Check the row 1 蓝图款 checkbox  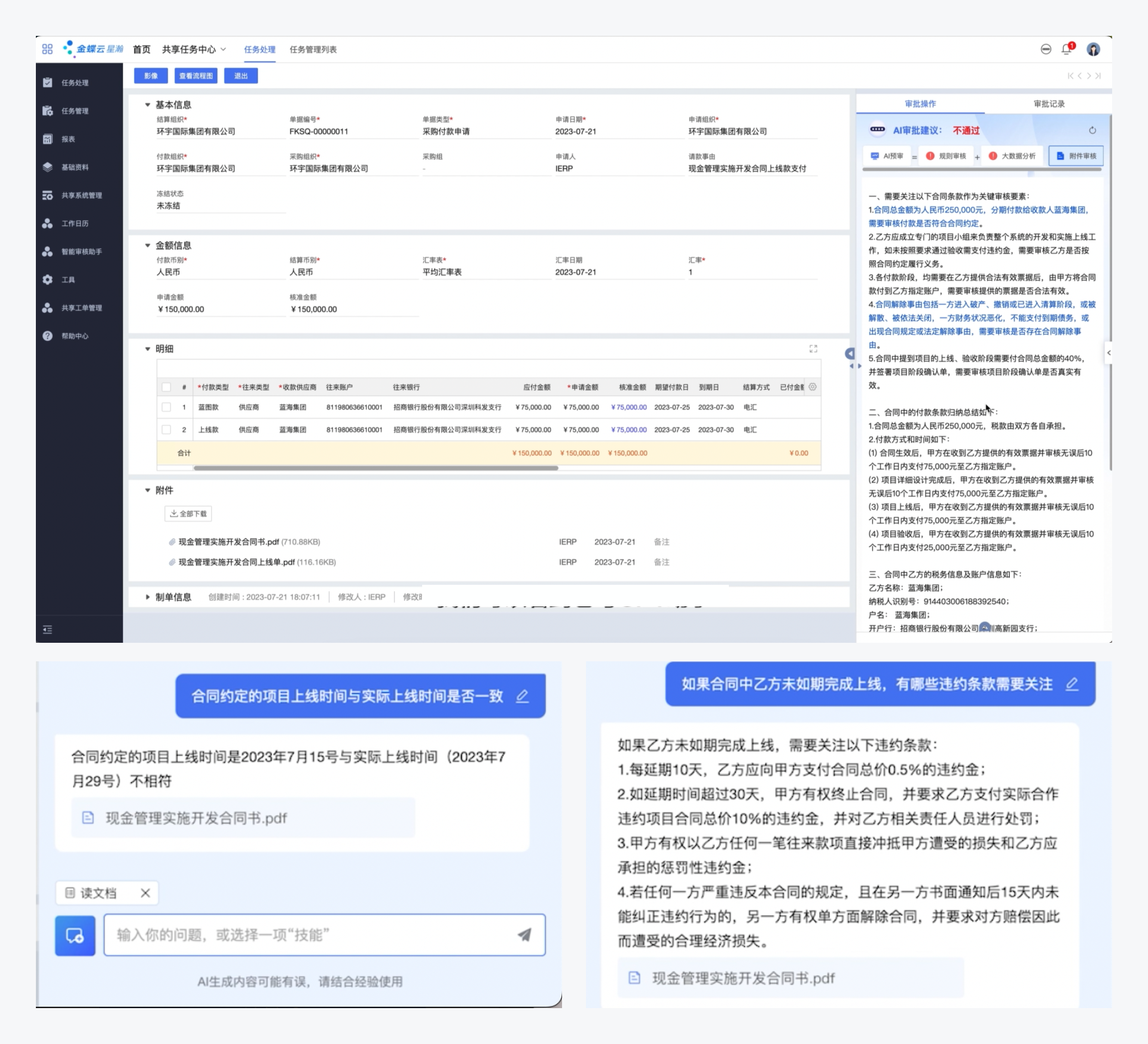point(166,407)
